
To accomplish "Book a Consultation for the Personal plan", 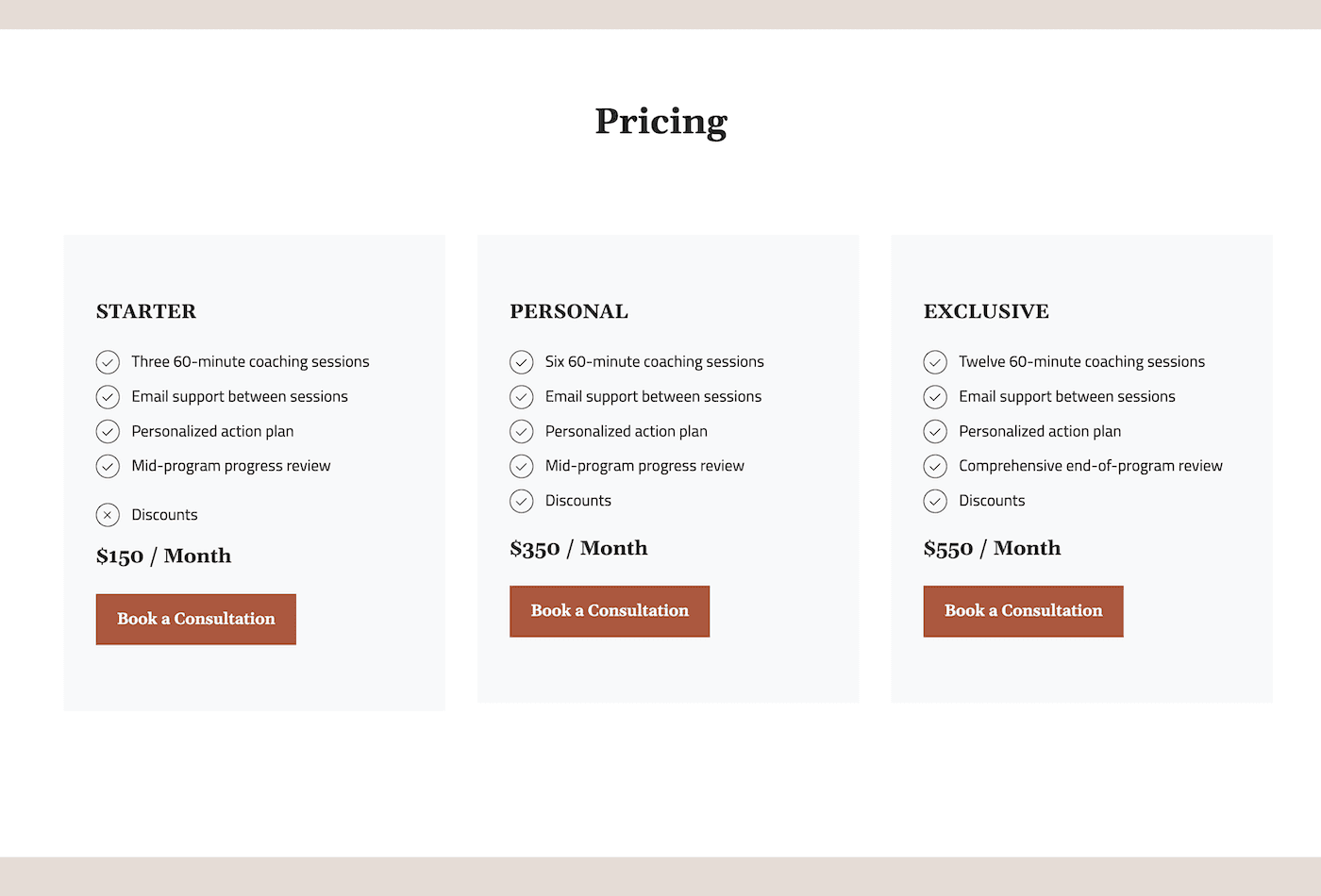I will 610,611.
